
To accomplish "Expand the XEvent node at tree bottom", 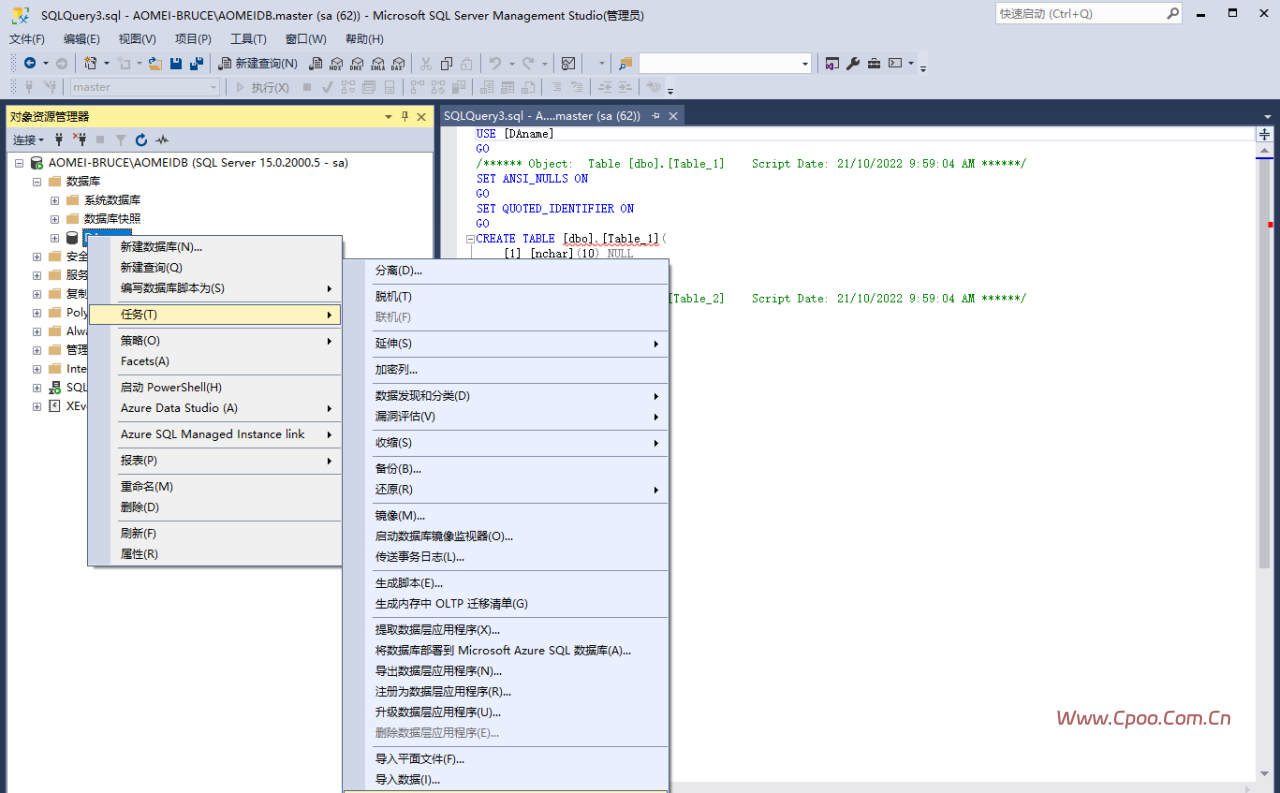I will (x=37, y=406).
